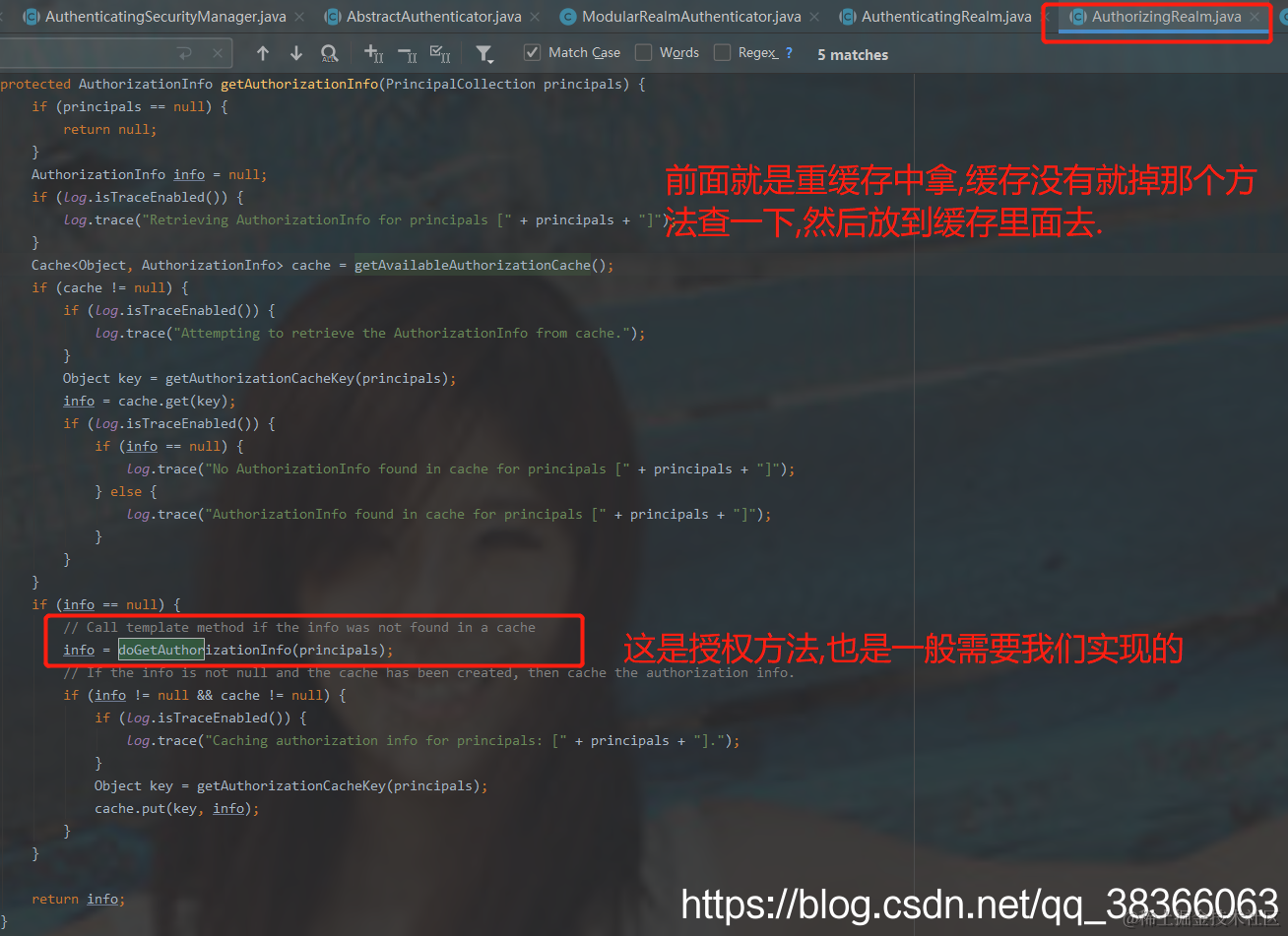Enable Regex search mode
1288x936 pixels.
point(721,52)
